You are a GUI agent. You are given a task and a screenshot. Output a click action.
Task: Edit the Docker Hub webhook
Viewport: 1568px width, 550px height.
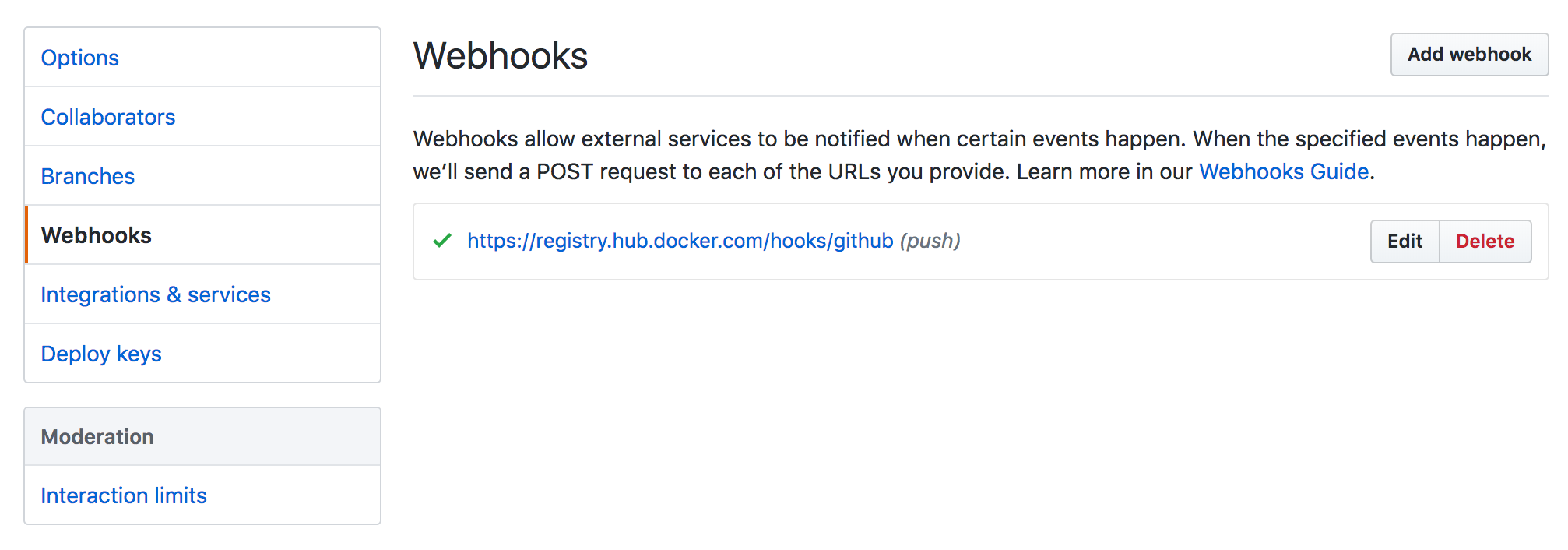[1404, 242]
